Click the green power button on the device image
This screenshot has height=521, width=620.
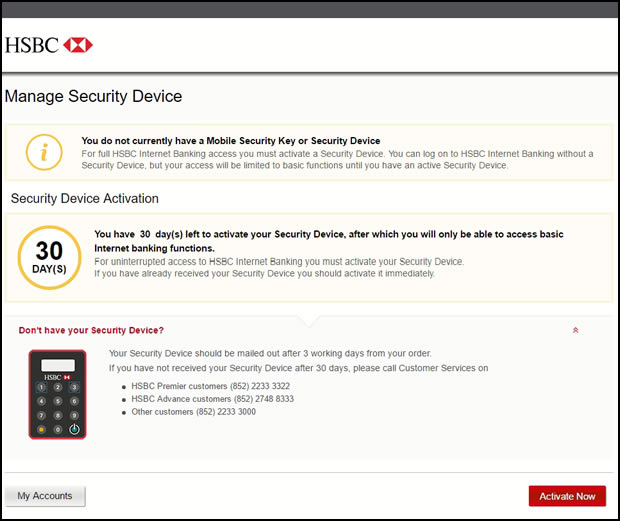tap(73, 429)
